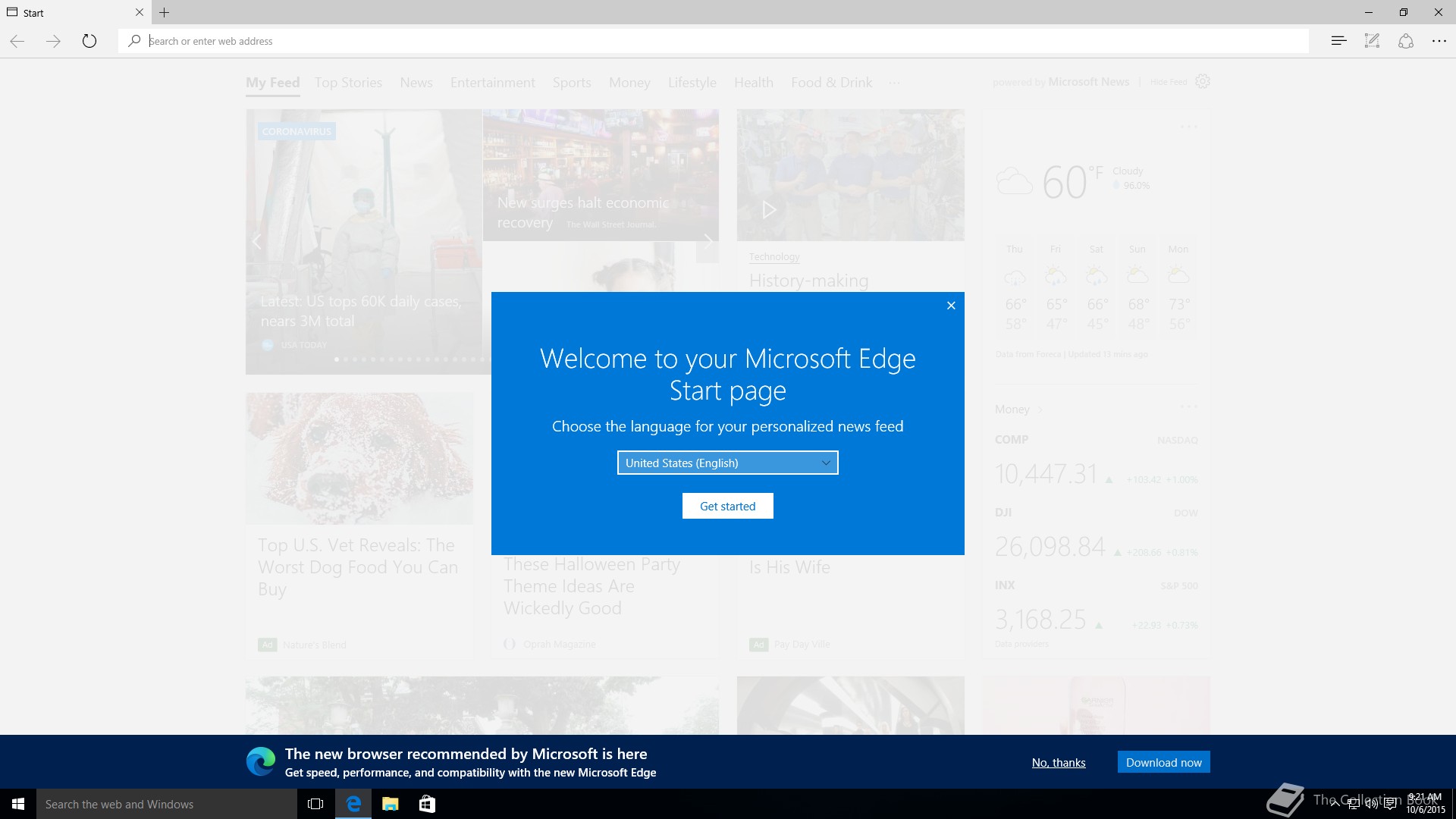Click the Get started button
The height and width of the screenshot is (819, 1456).
coord(728,506)
